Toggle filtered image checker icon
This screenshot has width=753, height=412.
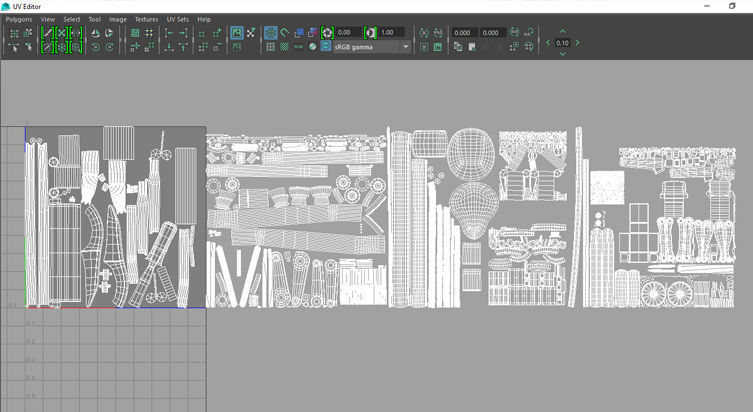point(251,33)
